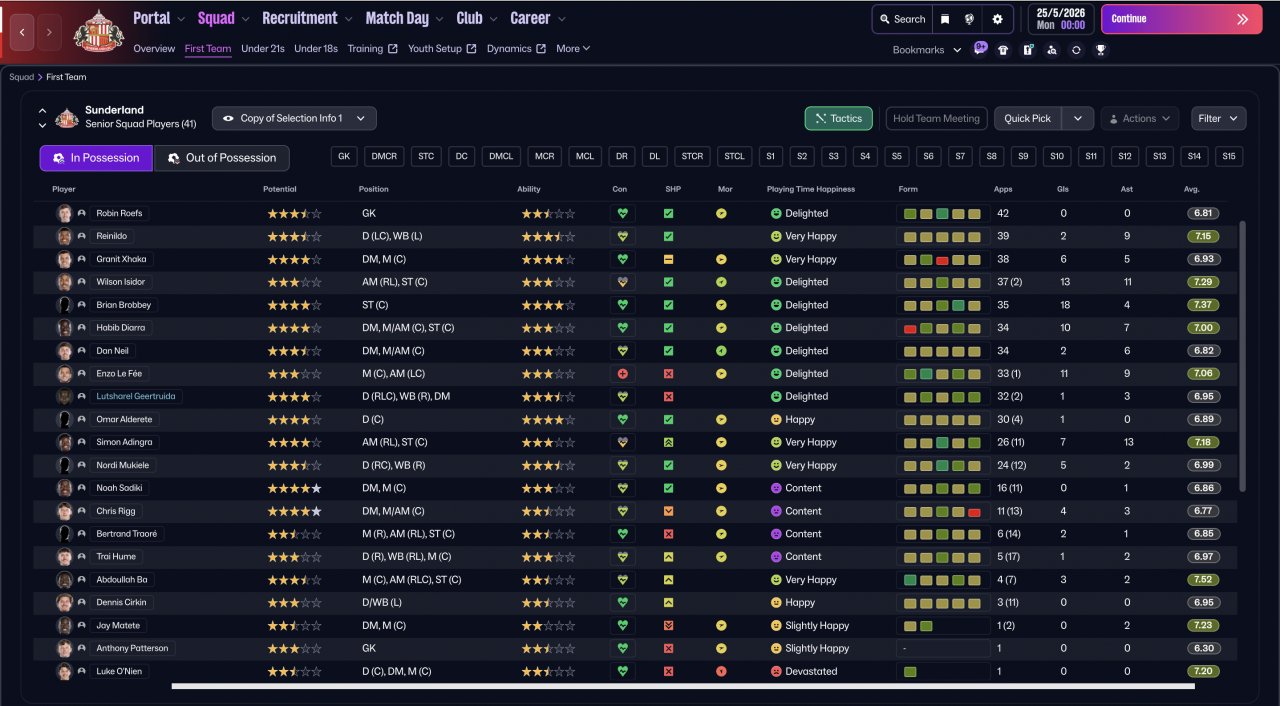Image resolution: width=1280 pixels, height=706 pixels.
Task: Click the person icon next to Reinildo
Action: click(82, 236)
